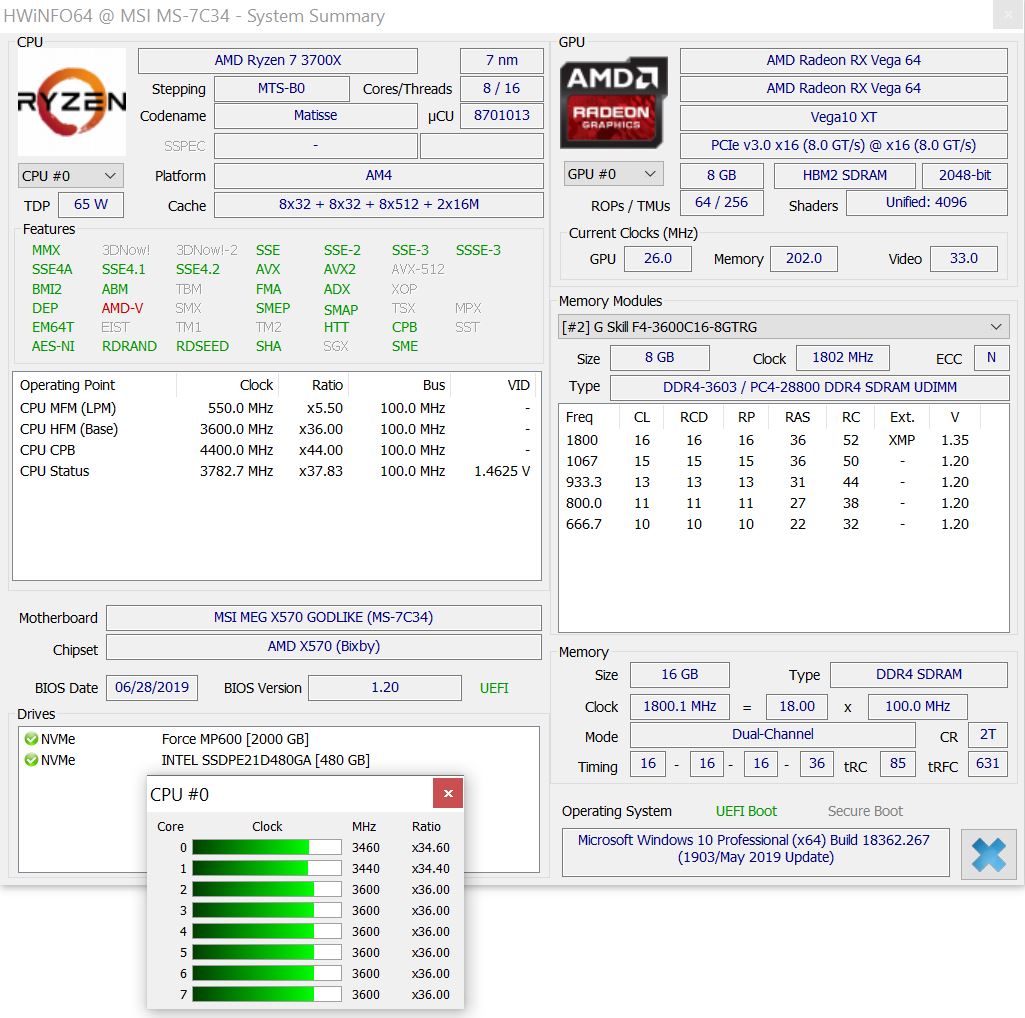Open the CPU #0 selector dropdown

(71, 176)
